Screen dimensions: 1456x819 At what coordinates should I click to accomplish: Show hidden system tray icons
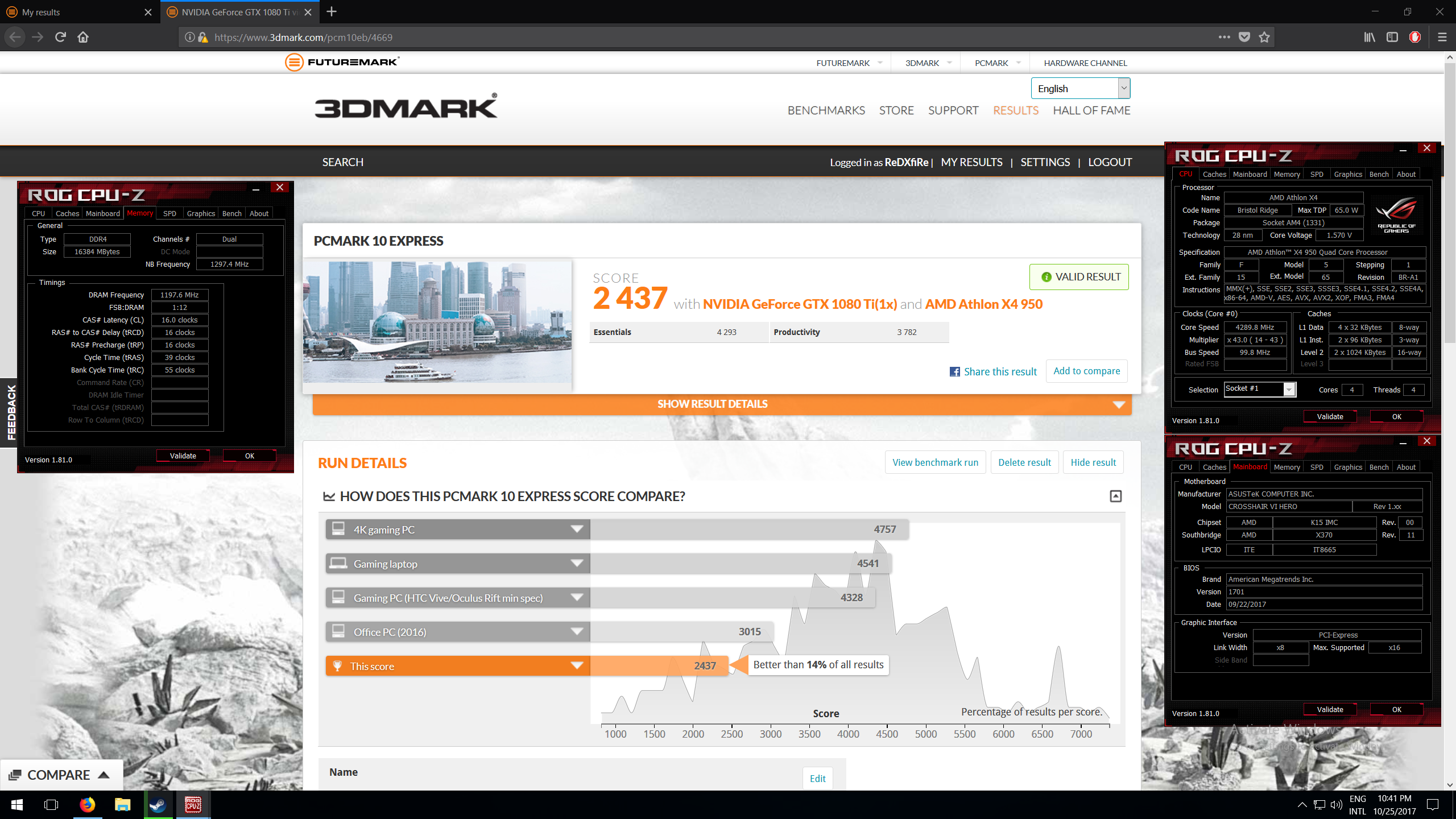[1302, 805]
